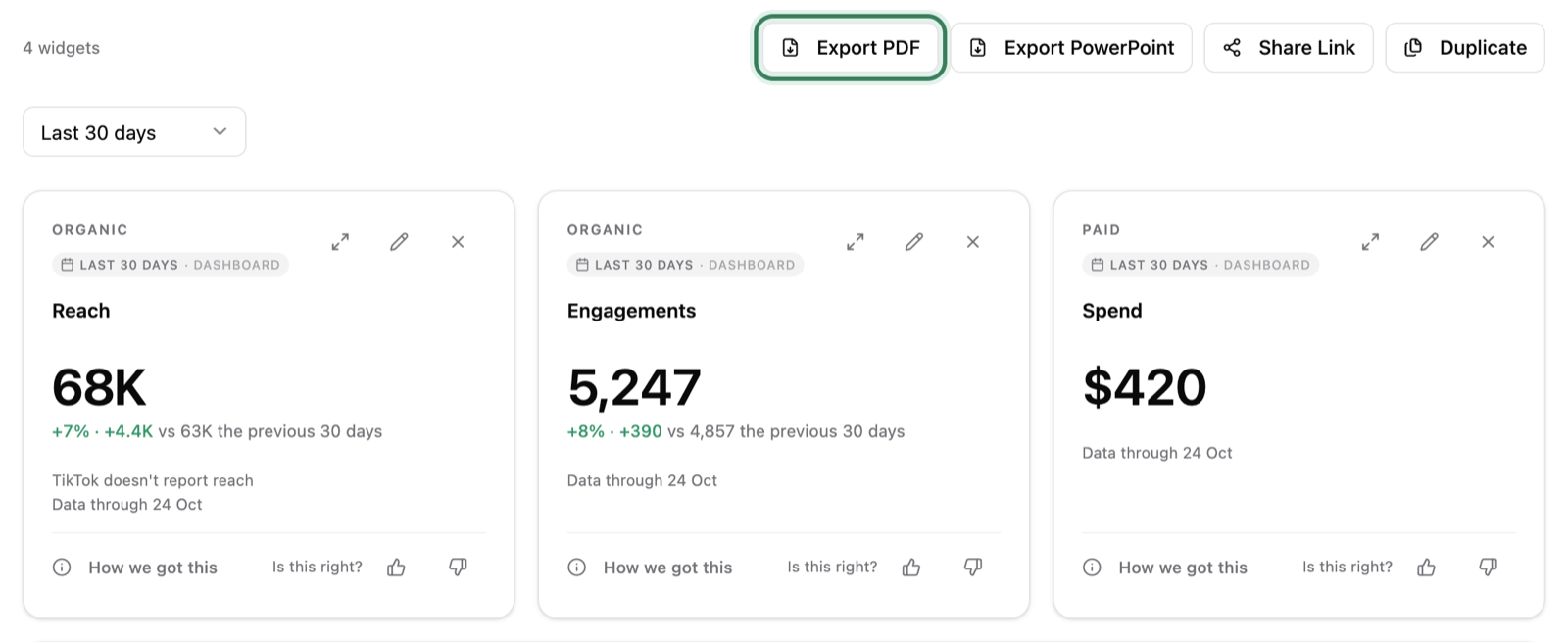Click 'Data through 24 Oct' on Engagements card
The width and height of the screenshot is (1568, 642).
click(x=642, y=480)
